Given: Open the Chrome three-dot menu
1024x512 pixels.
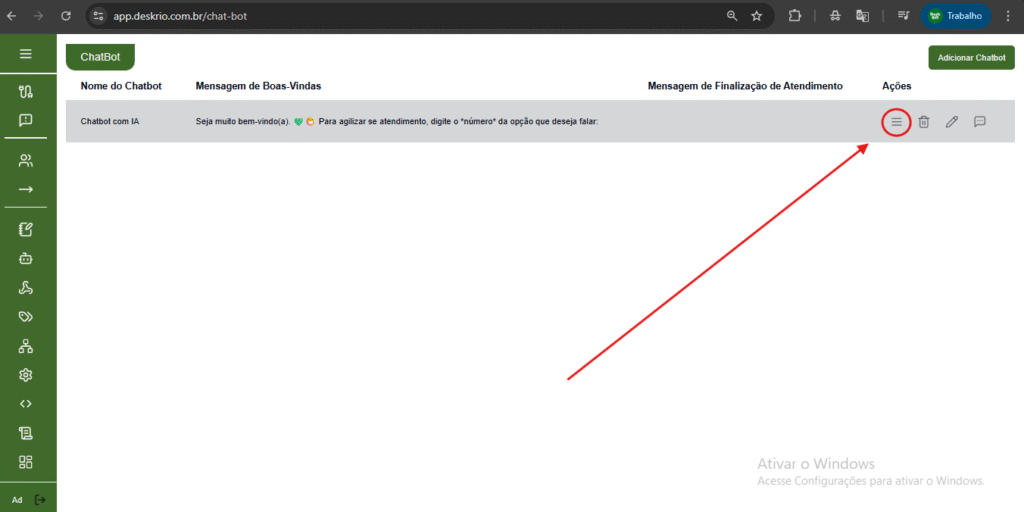Looking at the screenshot, I should point(1007,16).
